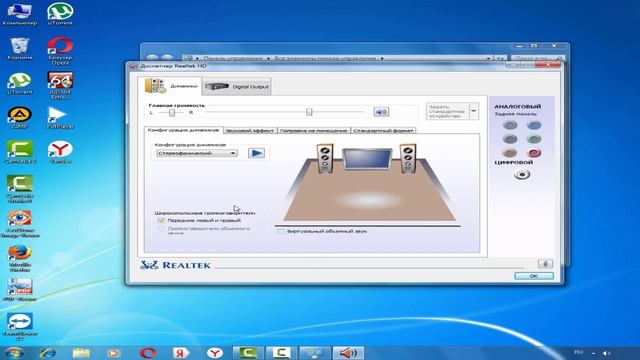Open AIDA64 Extreme desktop shortcut
The width and height of the screenshot is (640, 360).
pyautogui.click(x=60, y=86)
